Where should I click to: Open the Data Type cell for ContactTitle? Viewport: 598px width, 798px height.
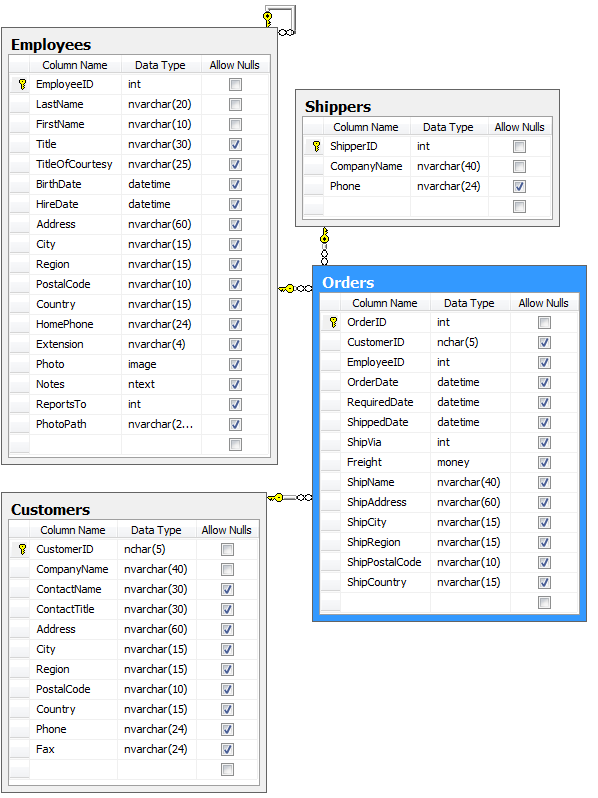[157, 609]
